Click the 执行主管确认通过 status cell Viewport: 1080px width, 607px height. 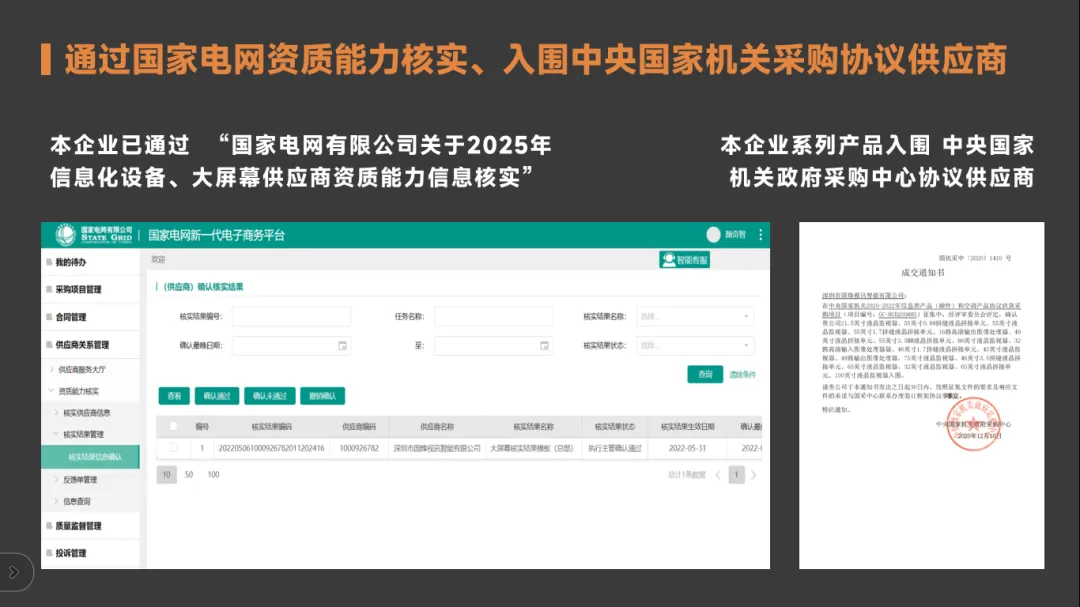click(614, 448)
